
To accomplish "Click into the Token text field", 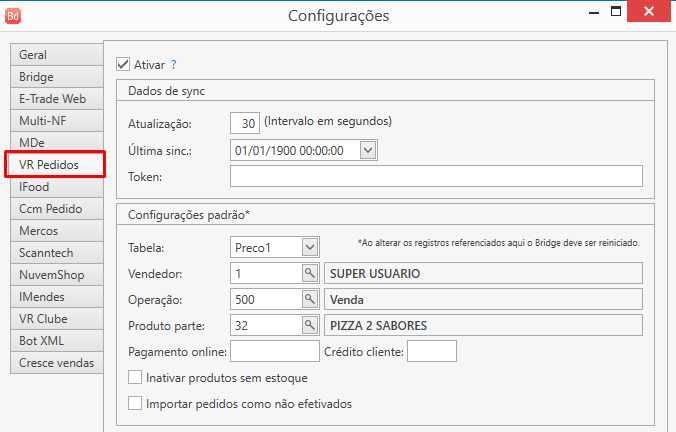I will tap(436, 176).
